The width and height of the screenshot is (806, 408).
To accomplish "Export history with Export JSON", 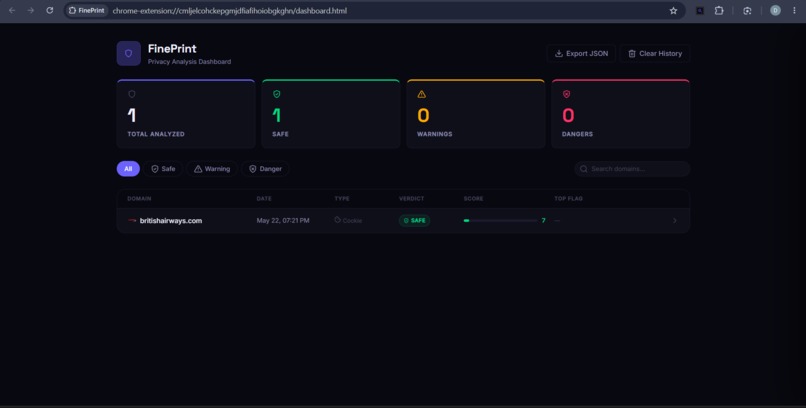I will pyautogui.click(x=581, y=53).
